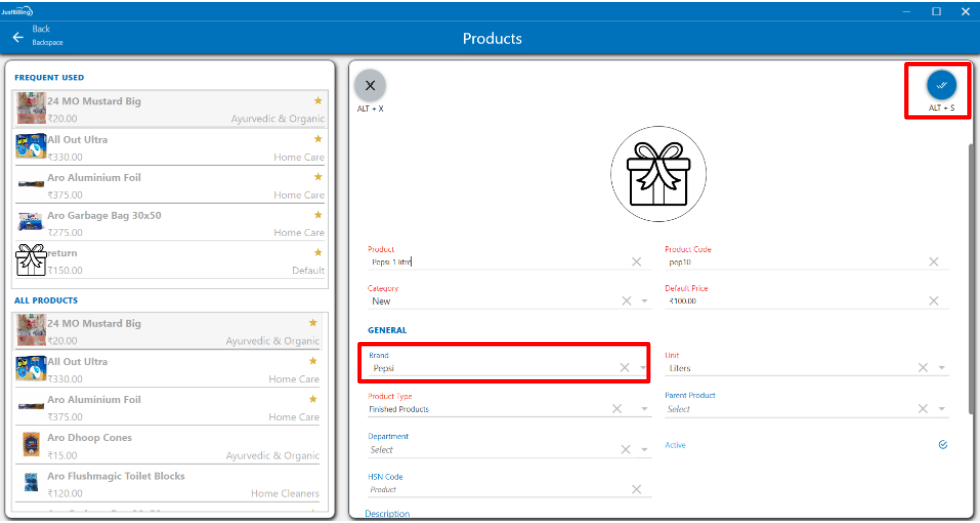Toggle favorite star for All Out Ultra in Frequent Used

click(318, 139)
